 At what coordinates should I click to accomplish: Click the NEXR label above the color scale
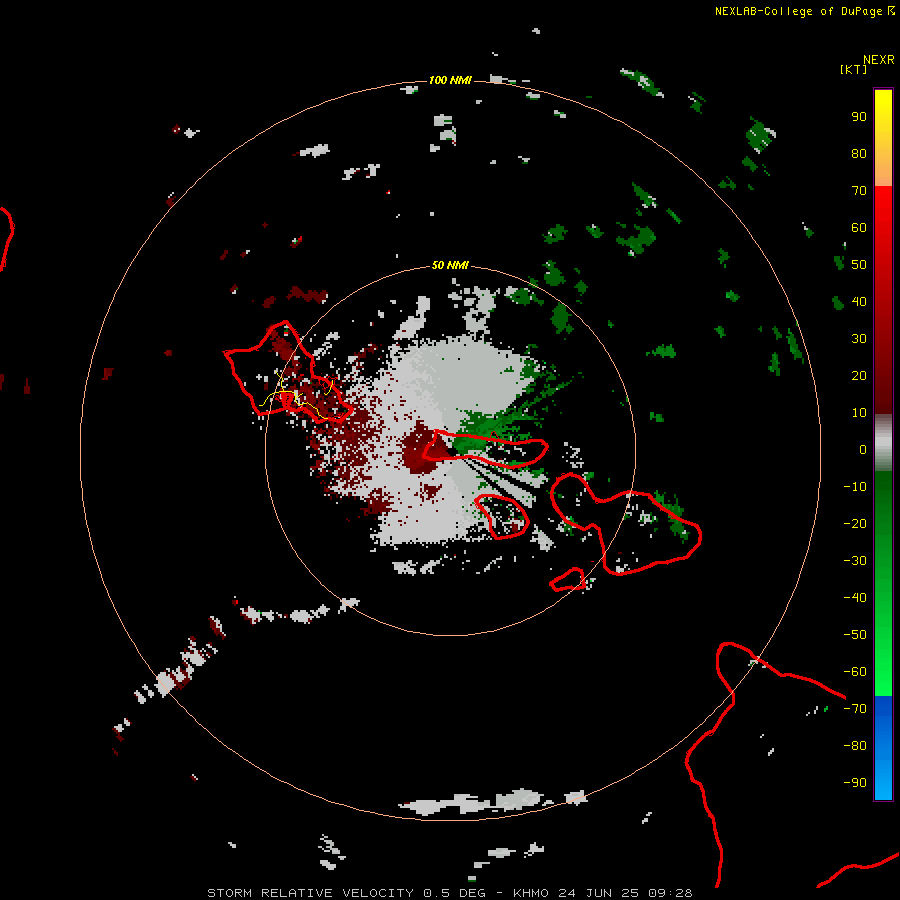[x=879, y=60]
